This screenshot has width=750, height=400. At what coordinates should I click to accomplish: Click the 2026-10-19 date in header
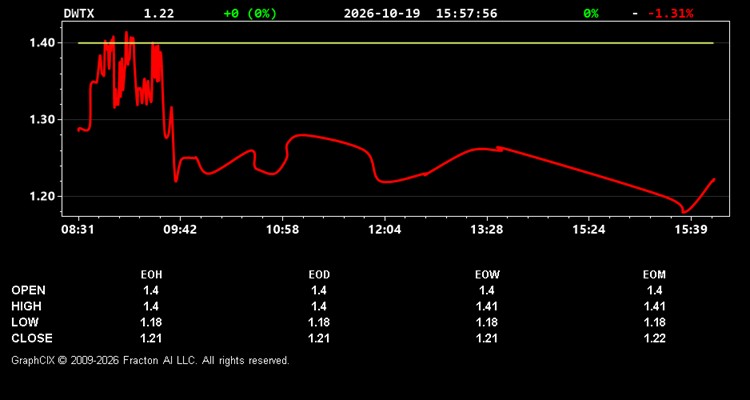[382, 13]
